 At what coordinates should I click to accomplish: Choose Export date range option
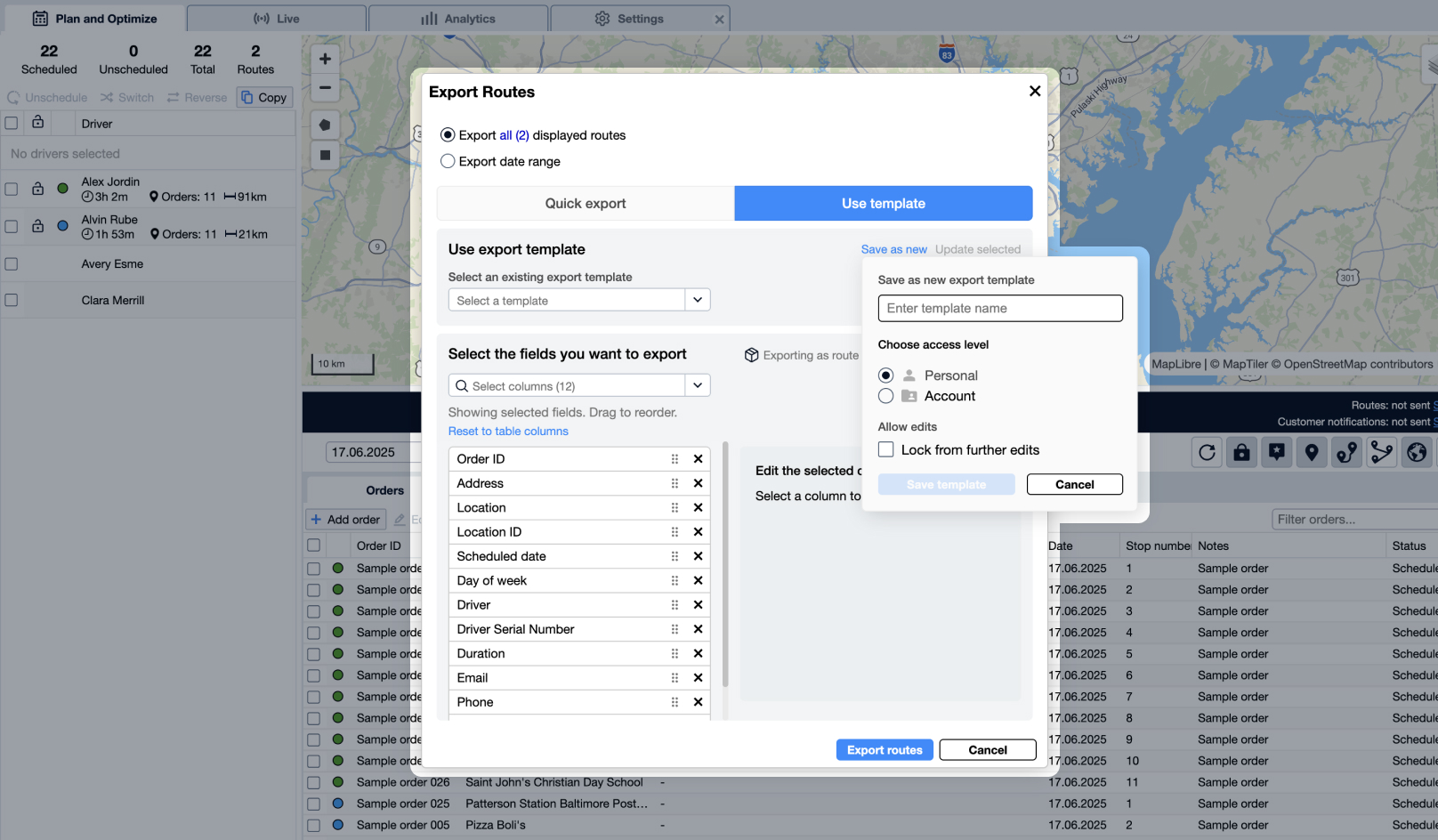point(448,161)
